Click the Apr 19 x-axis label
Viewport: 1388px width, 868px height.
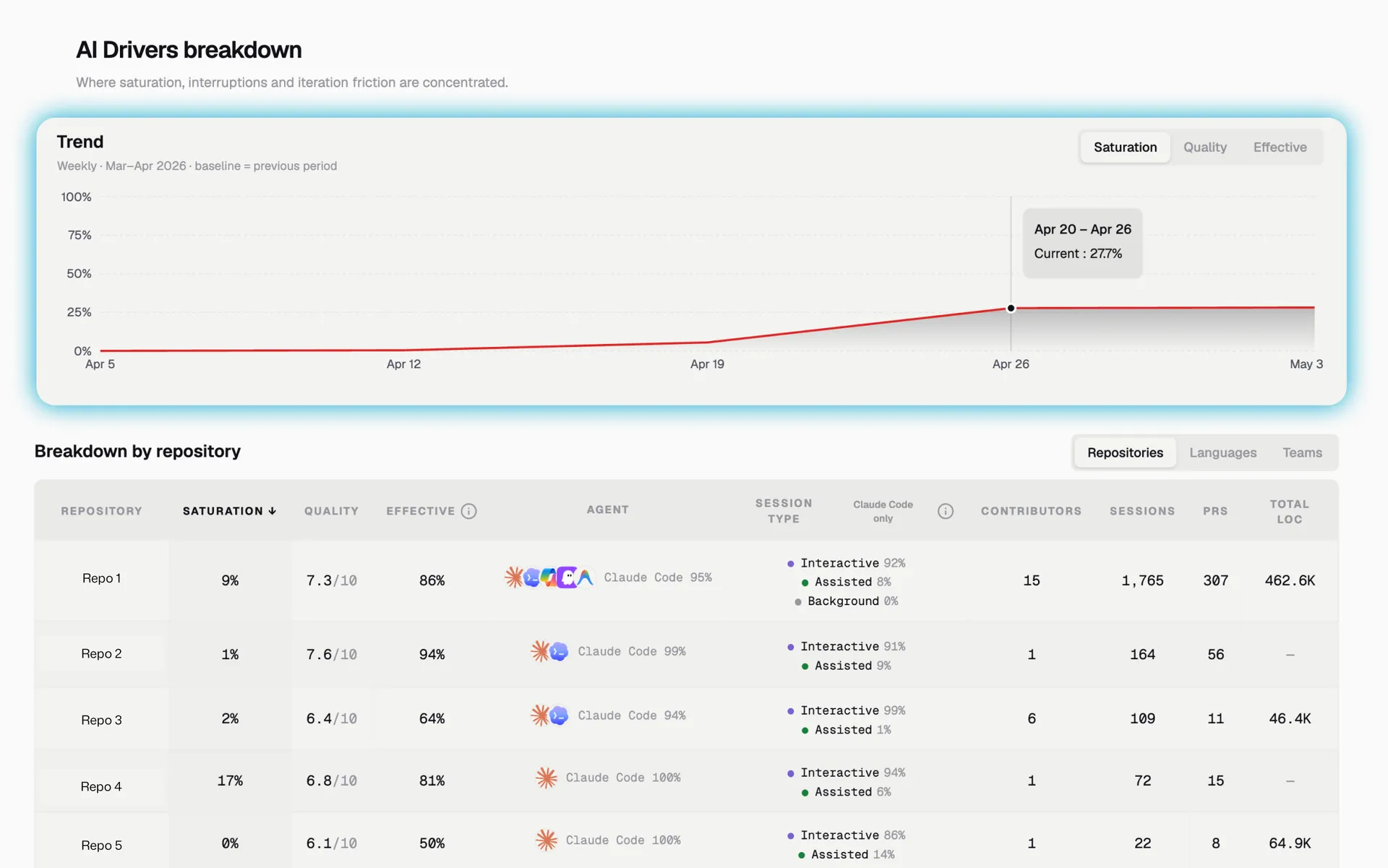(707, 364)
